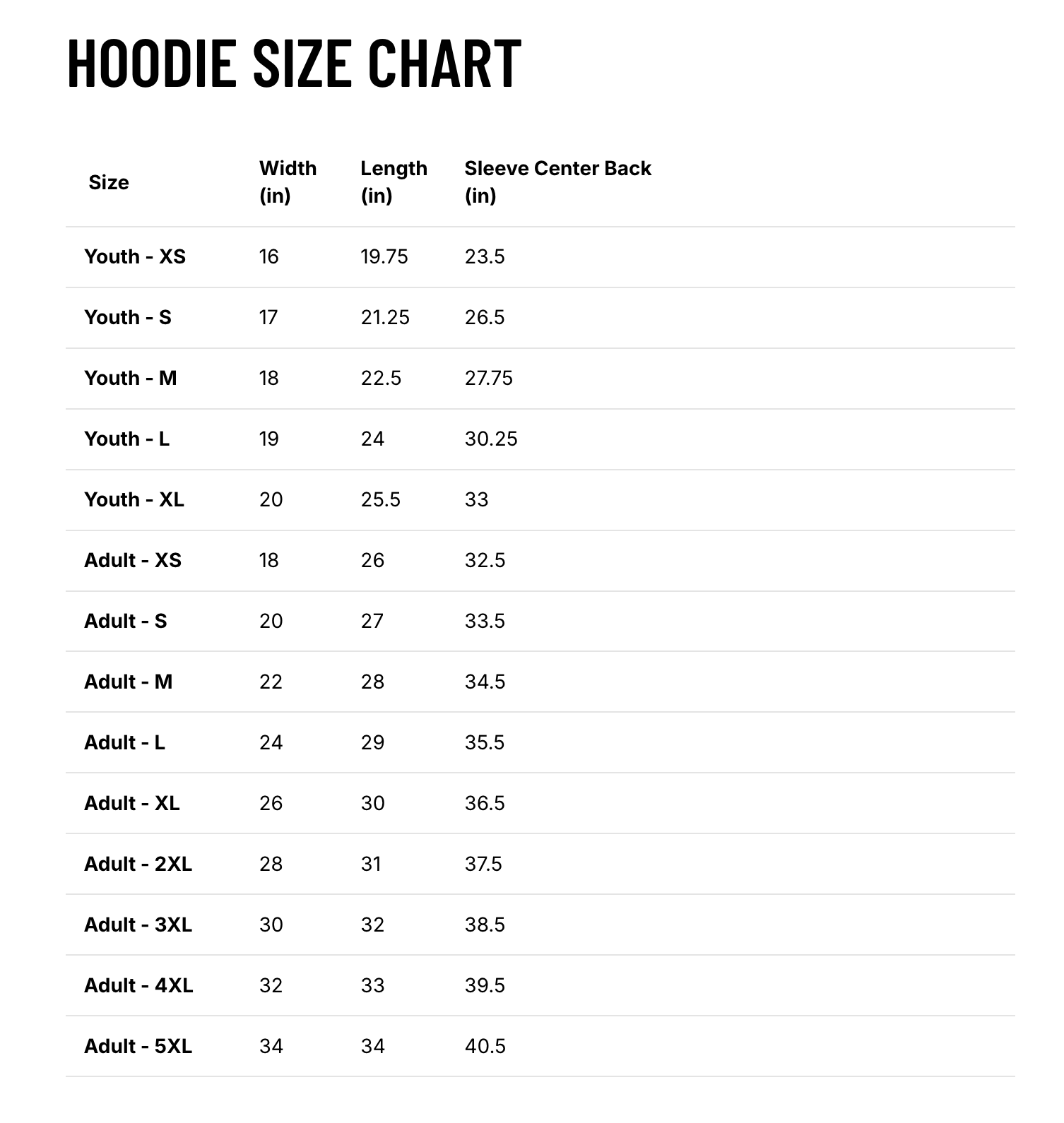Screen dimensions: 1064x1123
Task: Click the Adult - S size label
Action: [126, 621]
